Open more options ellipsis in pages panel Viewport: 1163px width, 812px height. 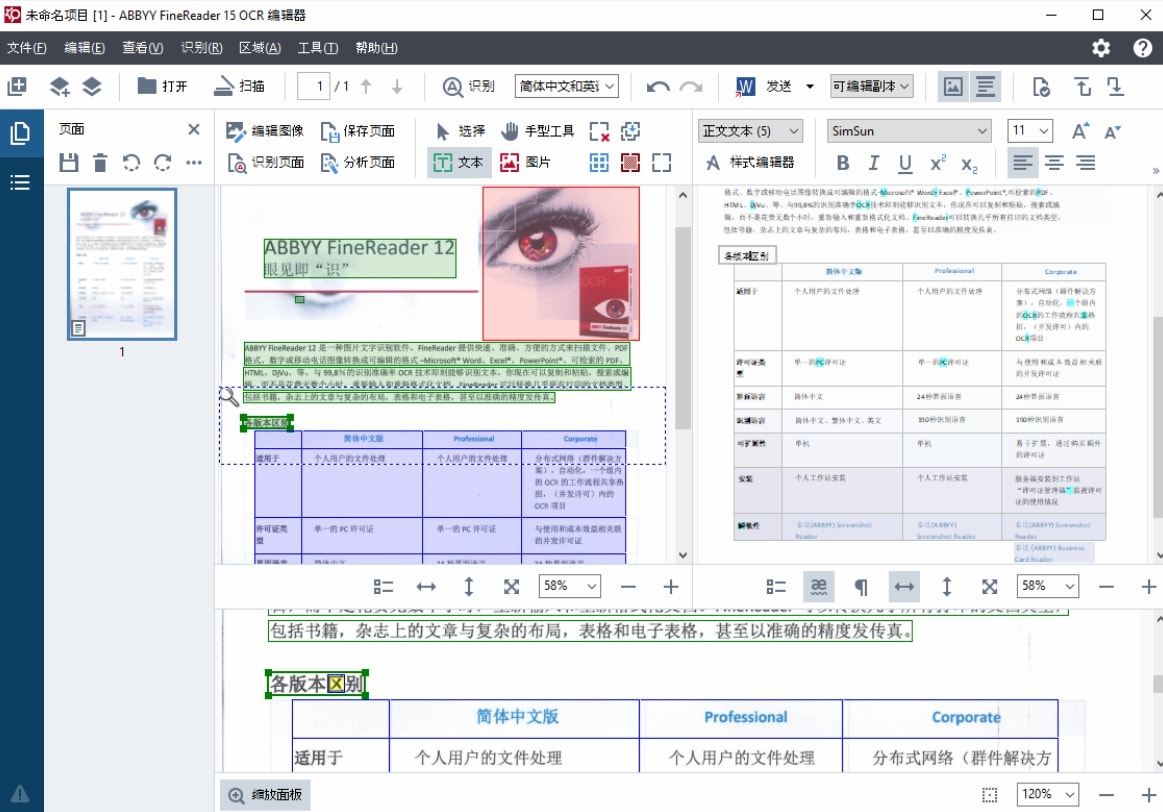click(x=194, y=162)
